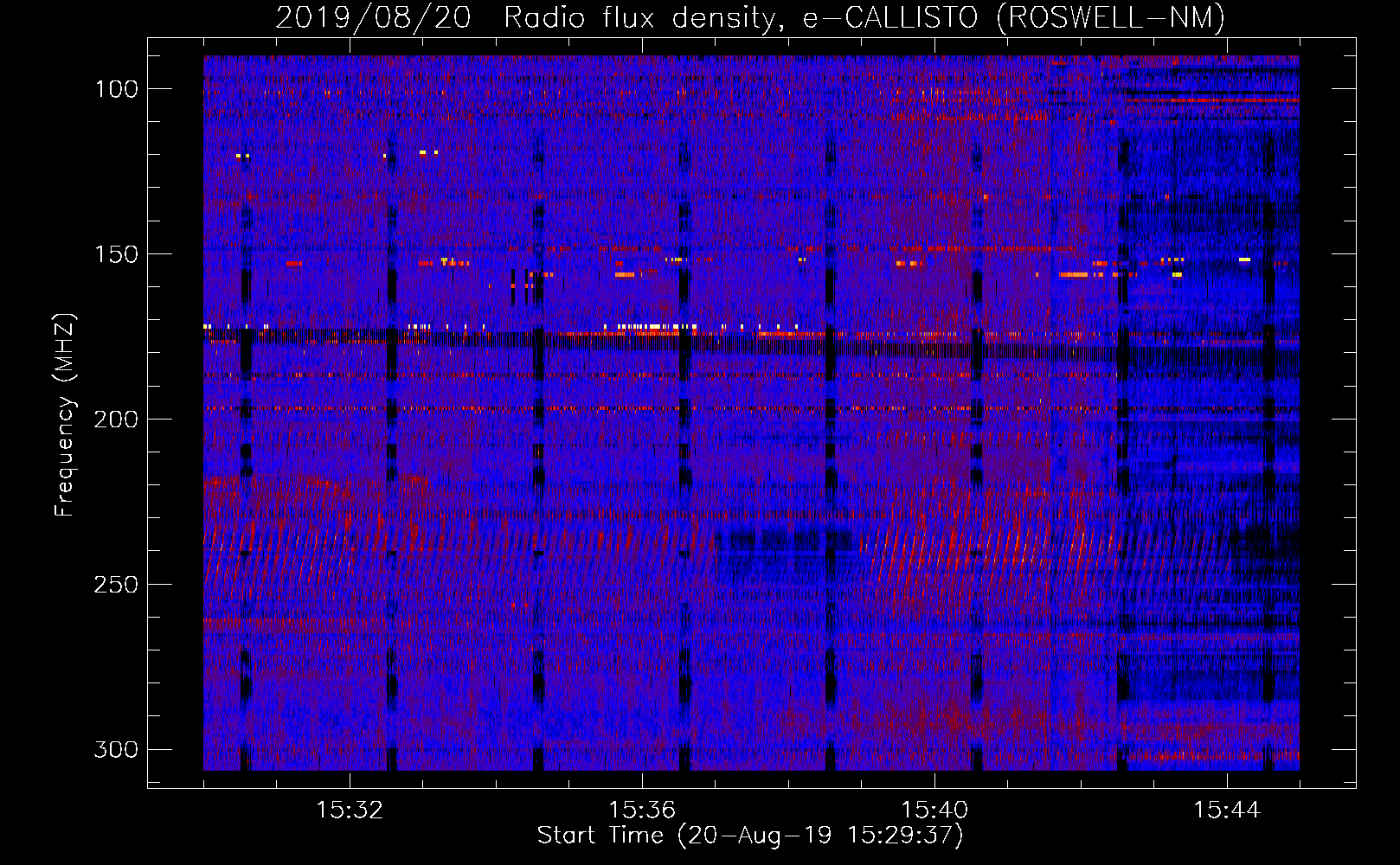The height and width of the screenshot is (865, 1400).
Task: Click the 300 frequency tick label
Action: (x=116, y=749)
